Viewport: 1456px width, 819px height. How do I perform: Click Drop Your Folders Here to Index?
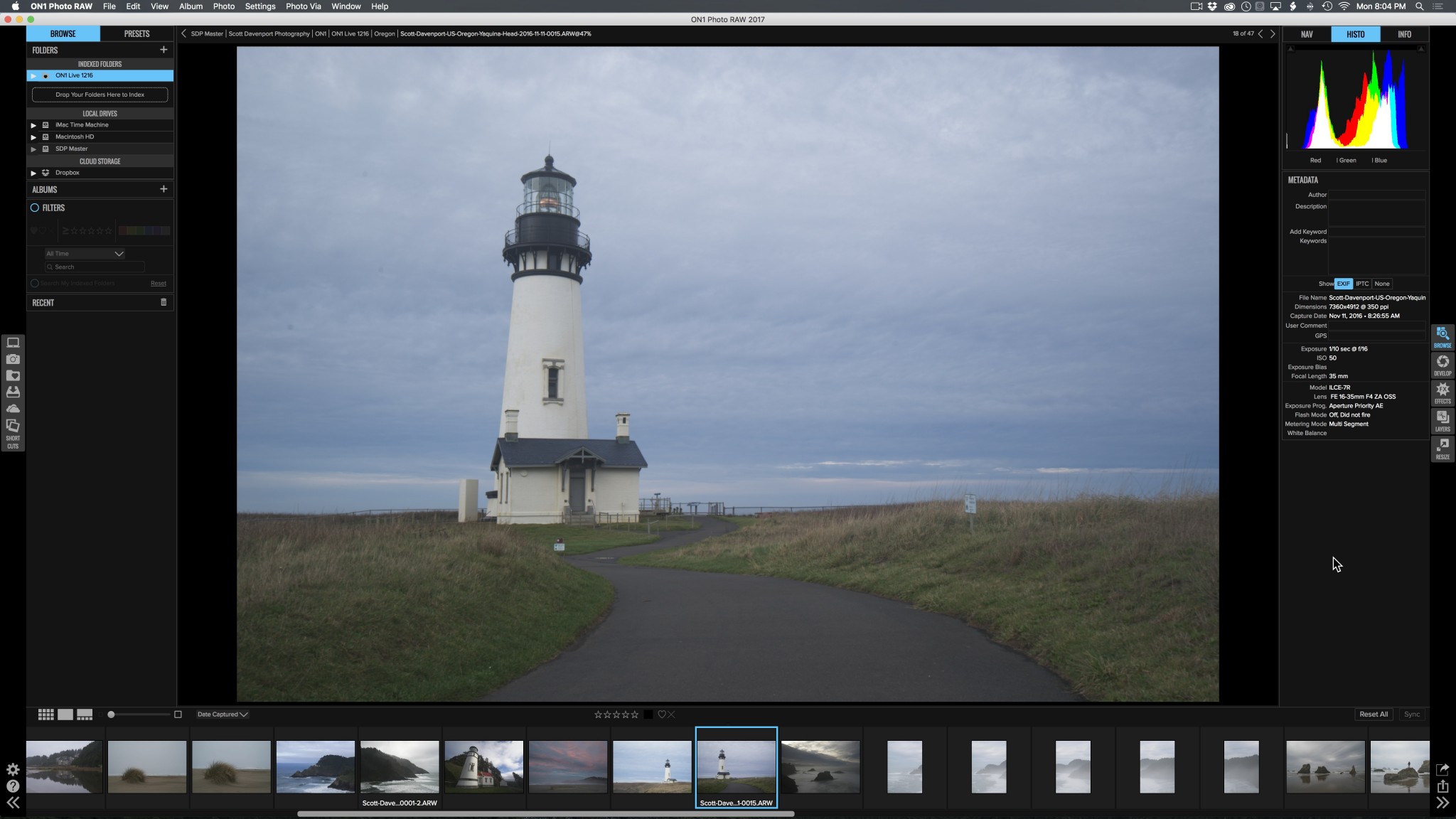pyautogui.click(x=100, y=95)
